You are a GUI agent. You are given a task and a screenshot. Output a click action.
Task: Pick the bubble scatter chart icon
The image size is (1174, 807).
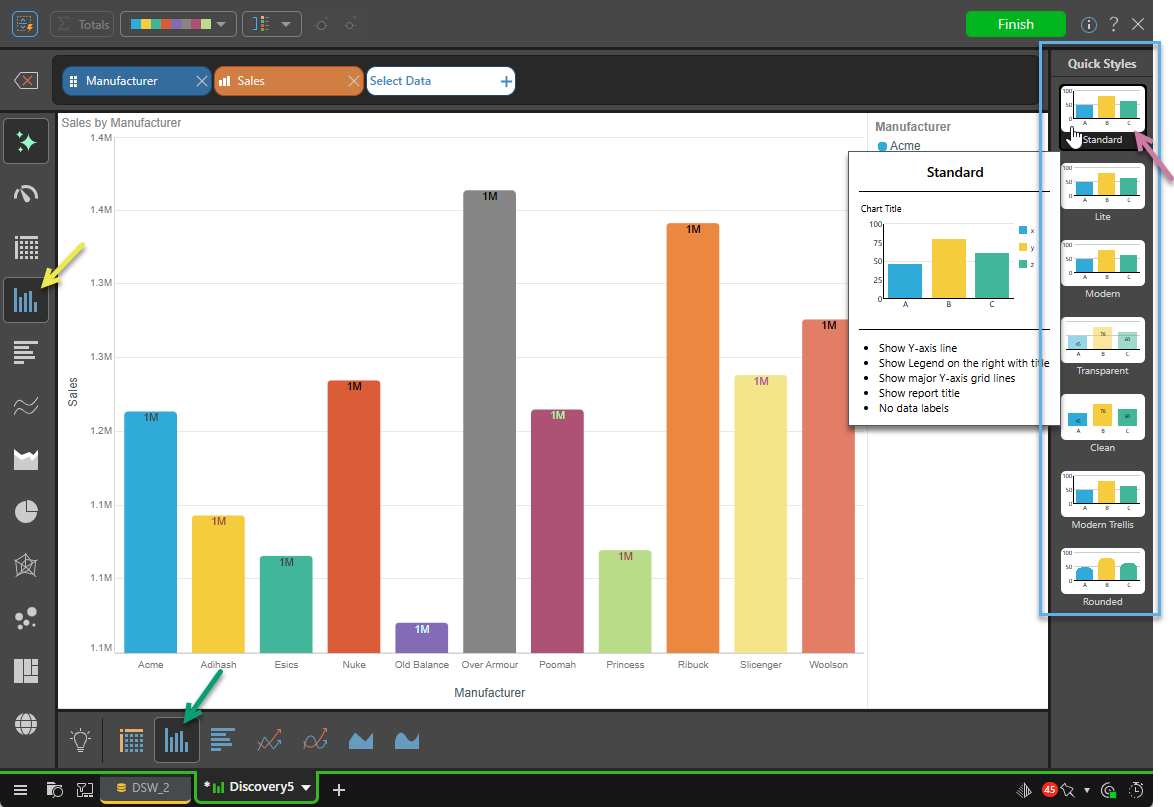click(x=26, y=619)
